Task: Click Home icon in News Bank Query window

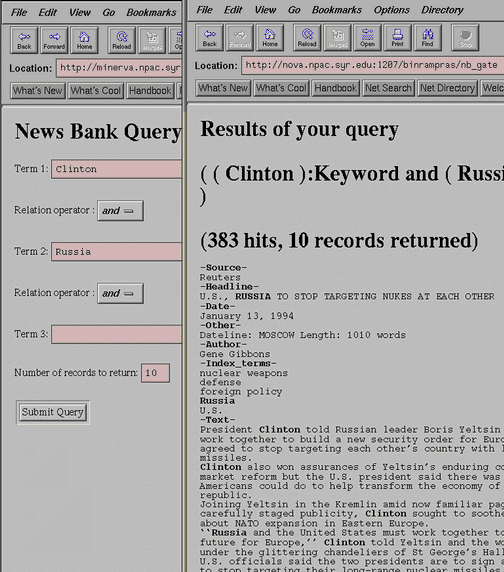Action: pyautogui.click(x=84, y=40)
